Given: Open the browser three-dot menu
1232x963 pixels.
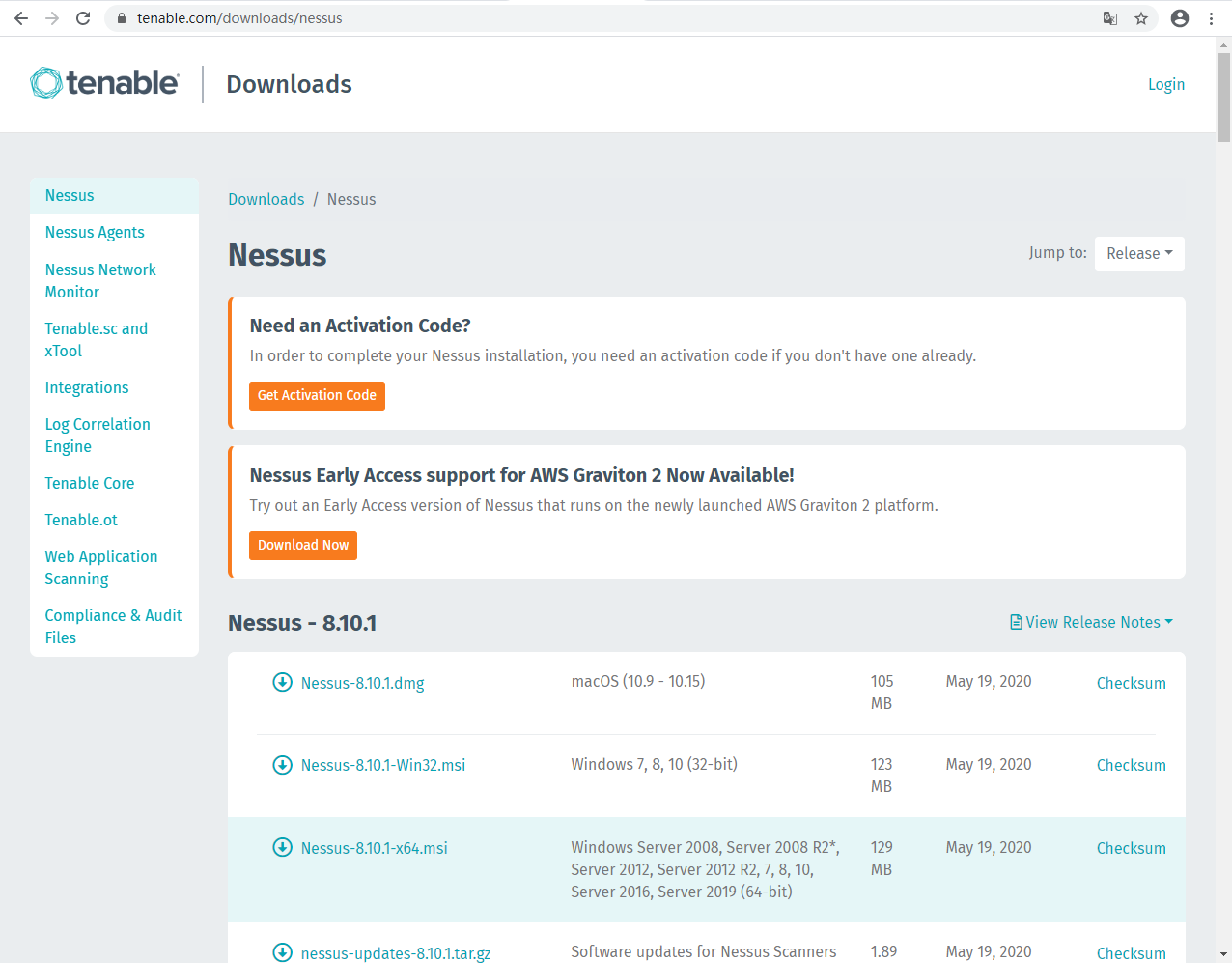Looking at the screenshot, I should [x=1211, y=17].
